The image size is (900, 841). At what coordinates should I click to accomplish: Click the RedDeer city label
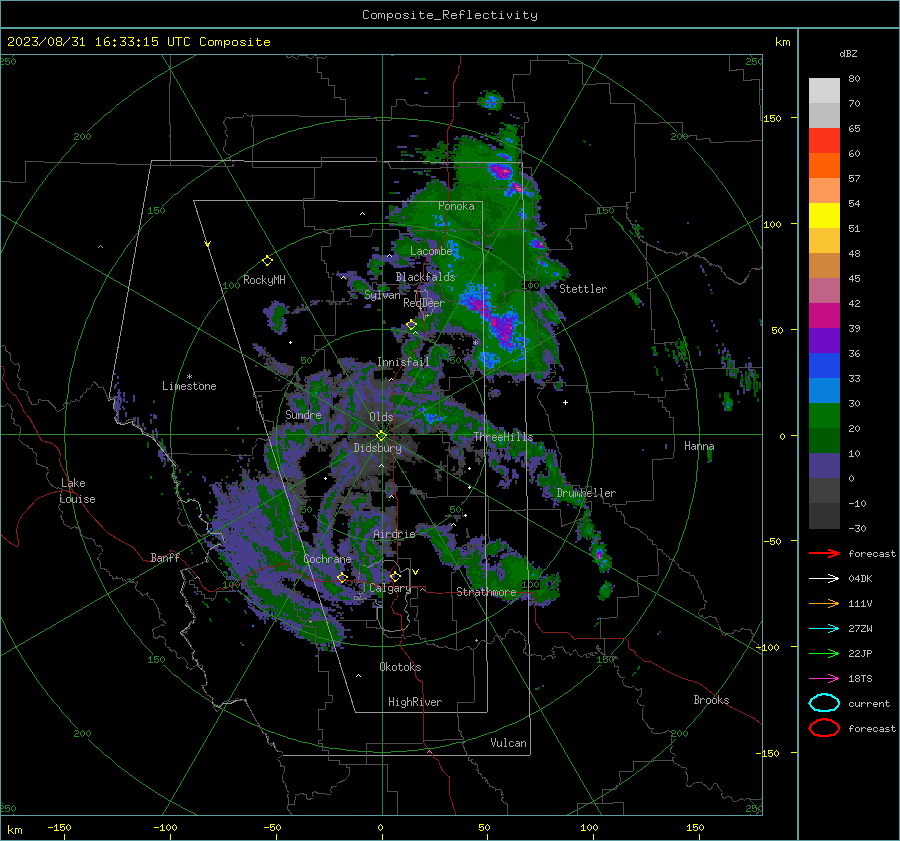coord(424,303)
